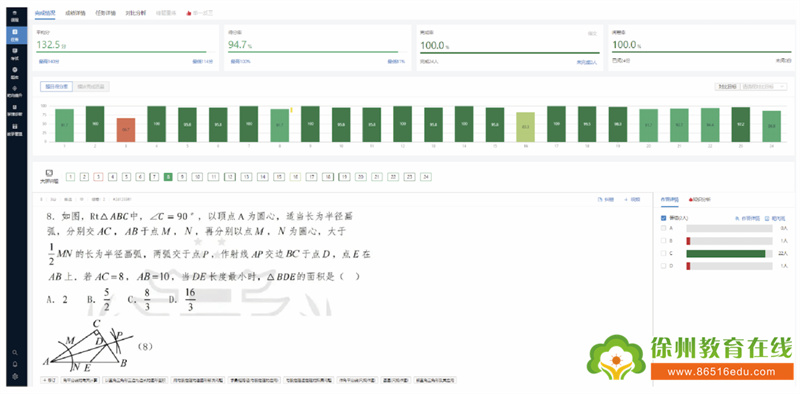Tick the checkbox for answer option A
The height and width of the screenshot is (394, 800).
point(663,228)
